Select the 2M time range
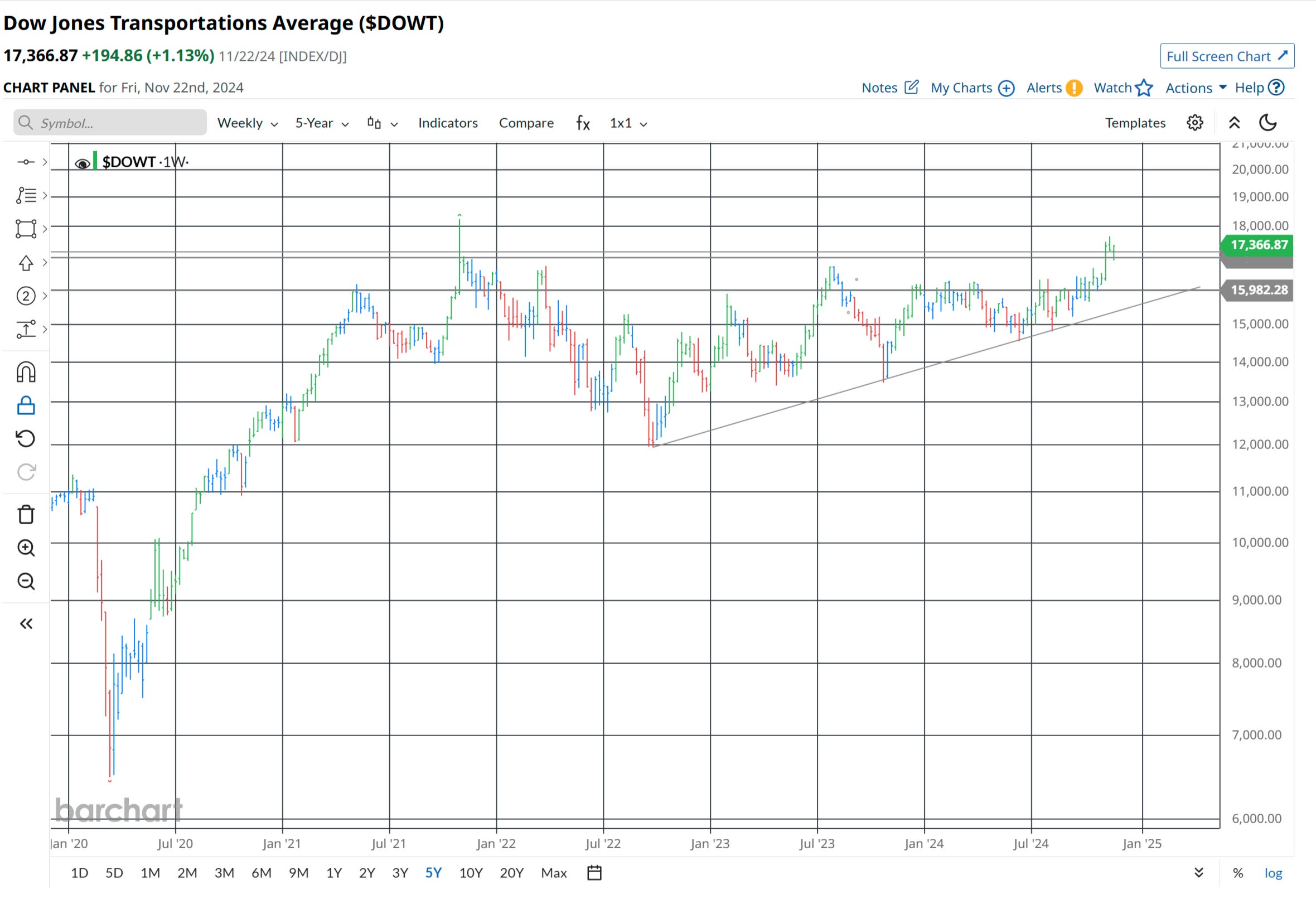 click(x=187, y=872)
